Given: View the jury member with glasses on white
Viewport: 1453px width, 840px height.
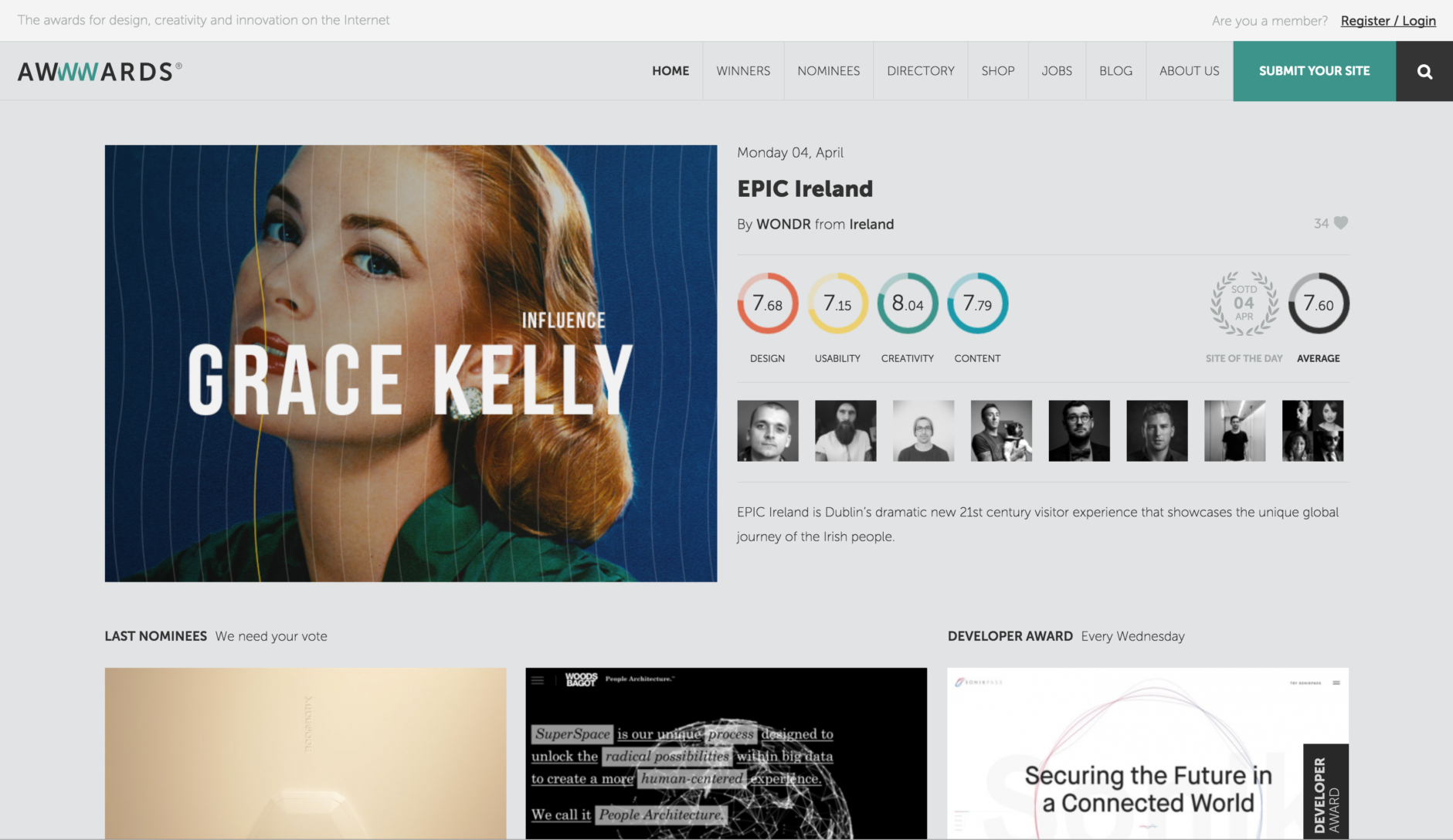Looking at the screenshot, I should [924, 431].
